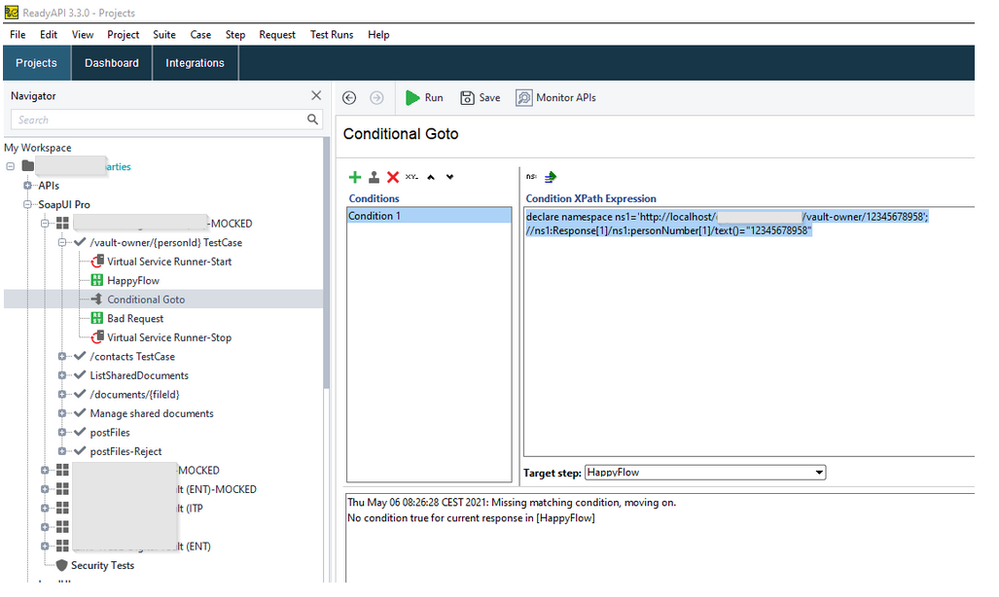Viewport: 999px width, 597px height.
Task: Collapse the SoapUI Pro tree node
Action: tap(28, 205)
